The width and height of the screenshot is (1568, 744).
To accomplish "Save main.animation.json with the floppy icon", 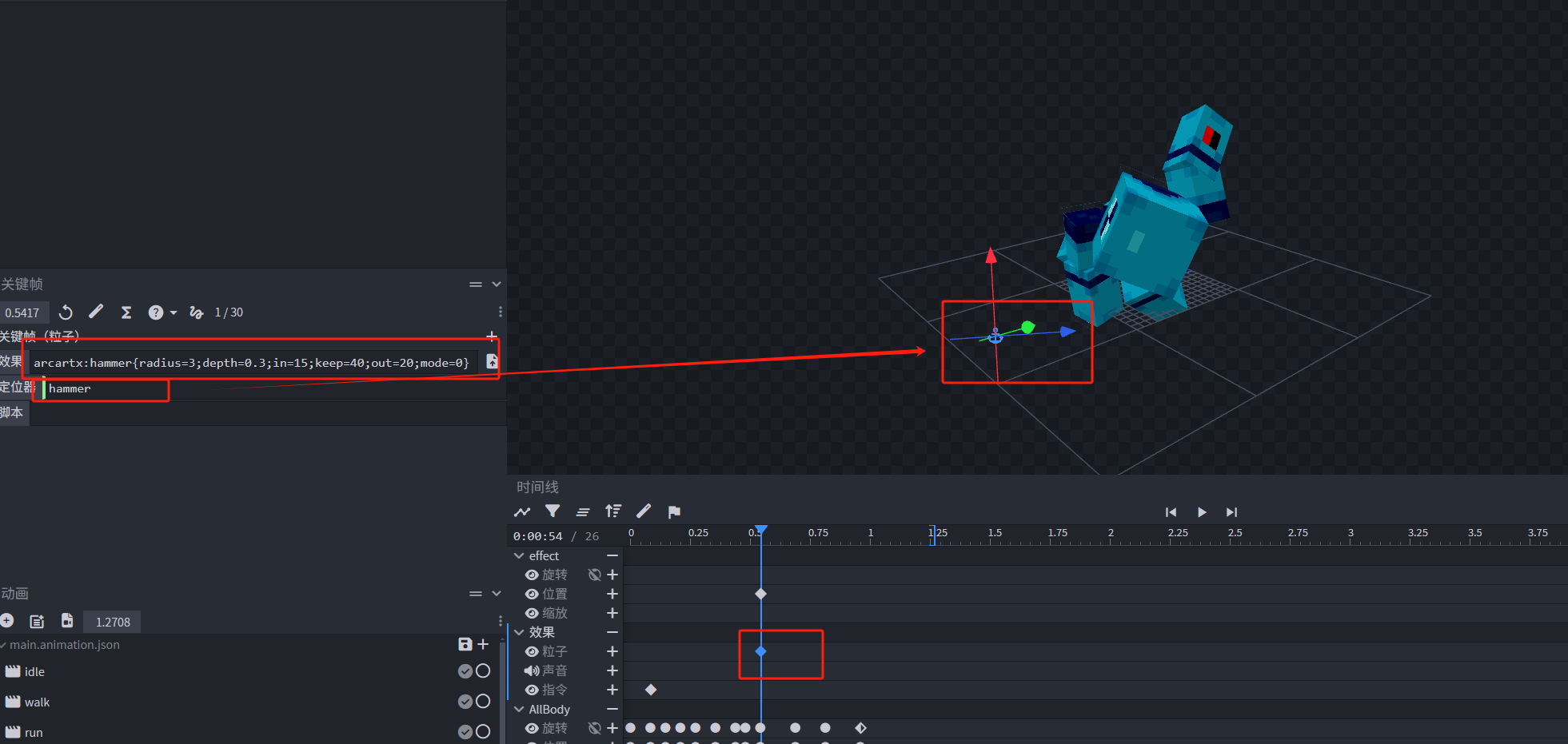I will (x=465, y=644).
